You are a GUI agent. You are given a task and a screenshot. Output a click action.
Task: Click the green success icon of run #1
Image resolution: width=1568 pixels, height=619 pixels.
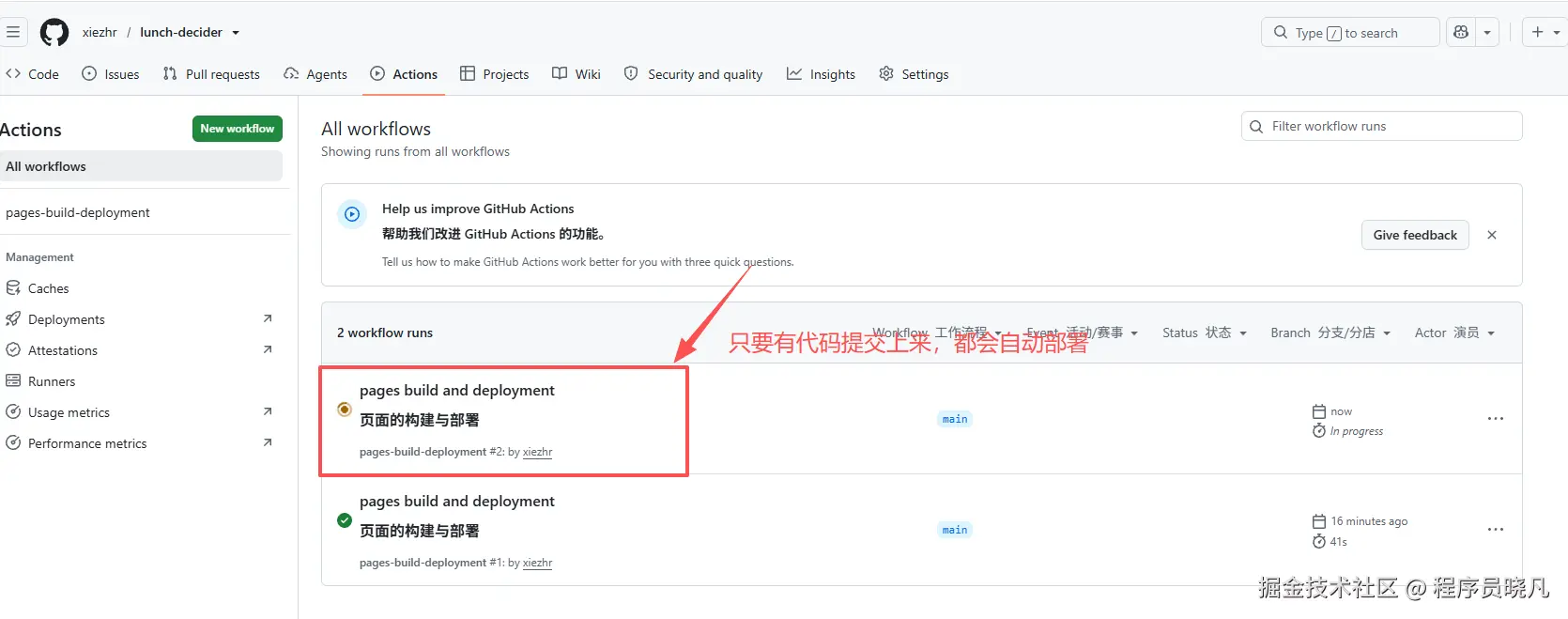(x=345, y=519)
